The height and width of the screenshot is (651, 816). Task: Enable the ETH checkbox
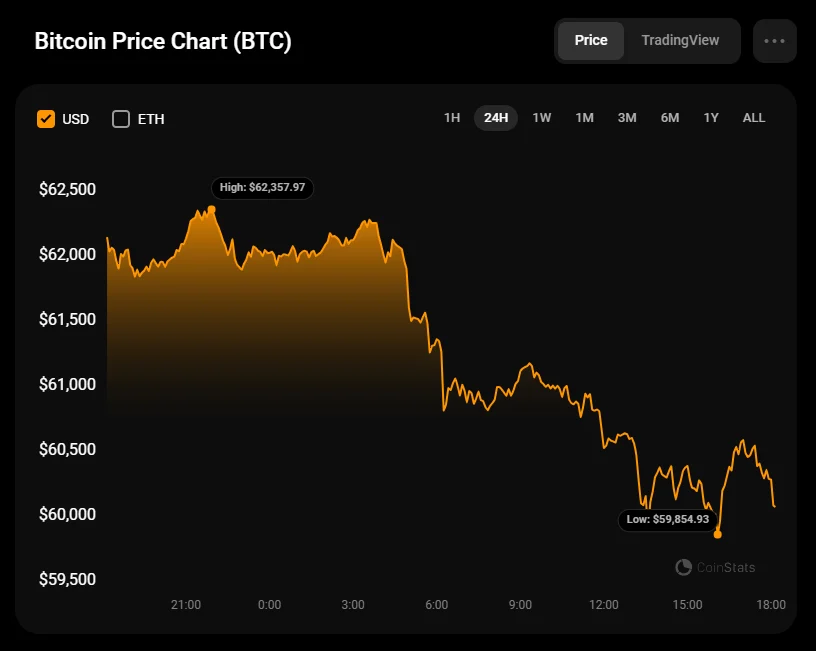tap(121, 119)
